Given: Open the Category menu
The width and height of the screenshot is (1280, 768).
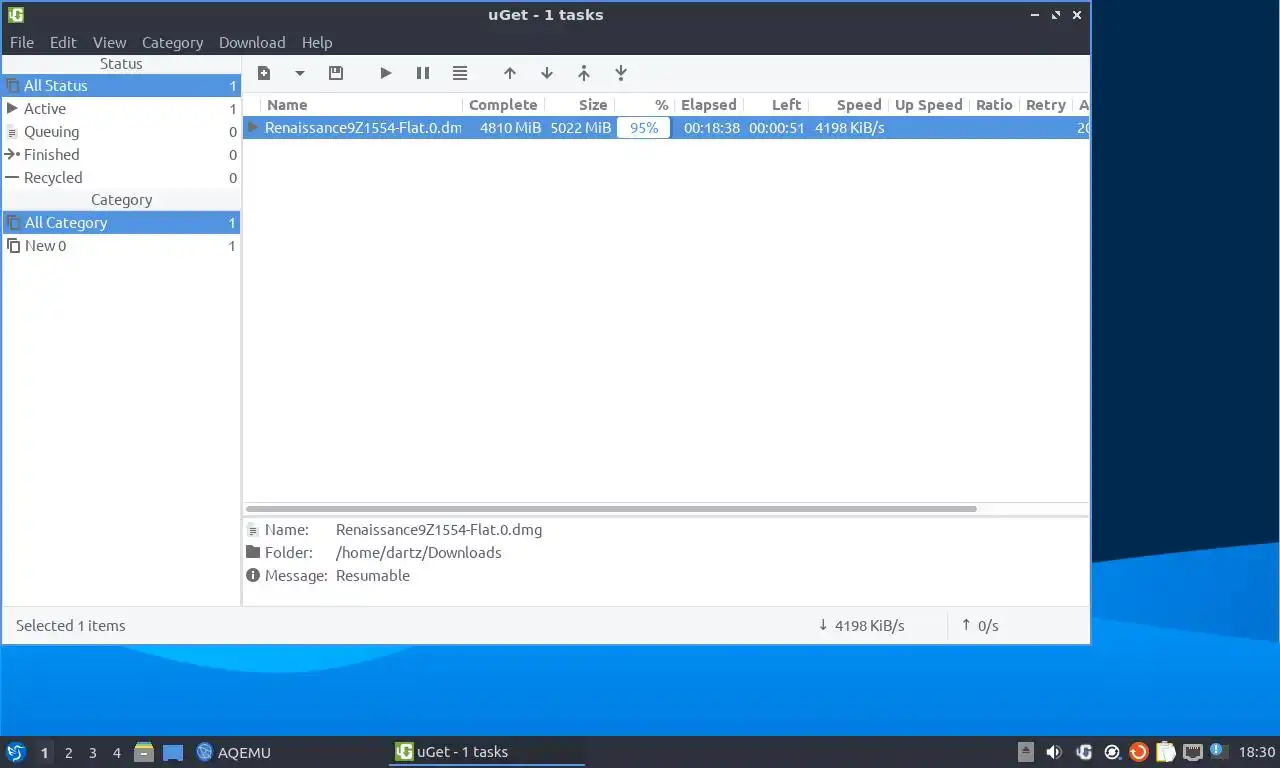Looking at the screenshot, I should click(172, 42).
